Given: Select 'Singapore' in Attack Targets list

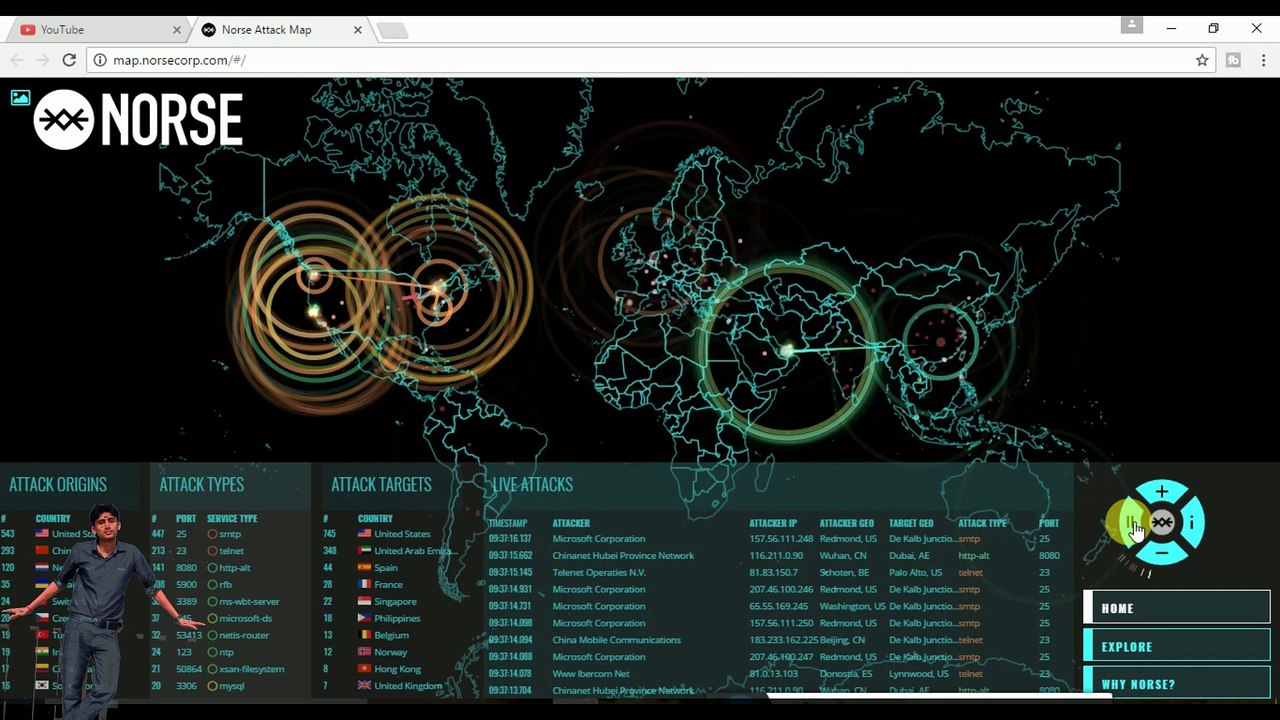Looking at the screenshot, I should pos(395,602).
